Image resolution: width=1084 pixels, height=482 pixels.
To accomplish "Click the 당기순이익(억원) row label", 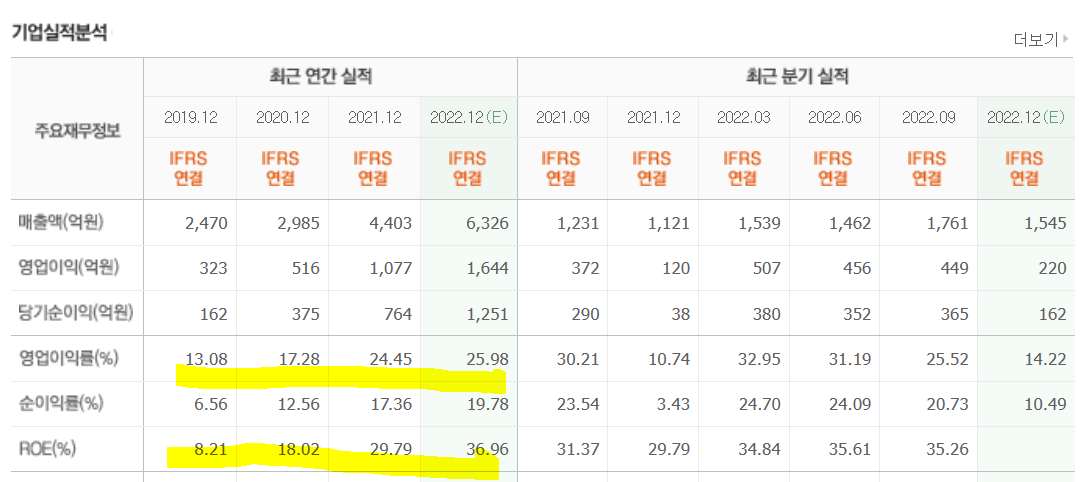I will point(75,313).
